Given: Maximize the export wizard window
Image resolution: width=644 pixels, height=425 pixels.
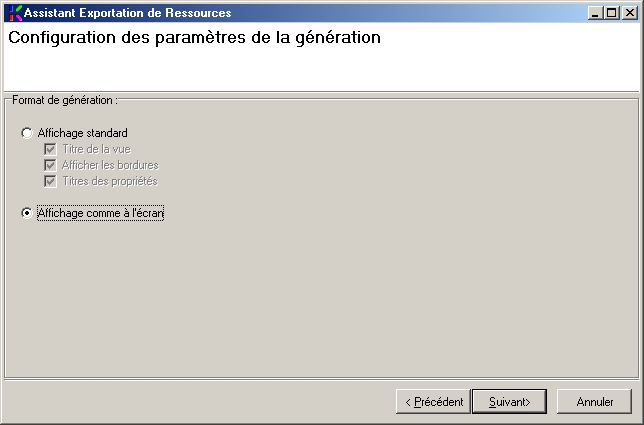Looking at the screenshot, I should coord(612,13).
